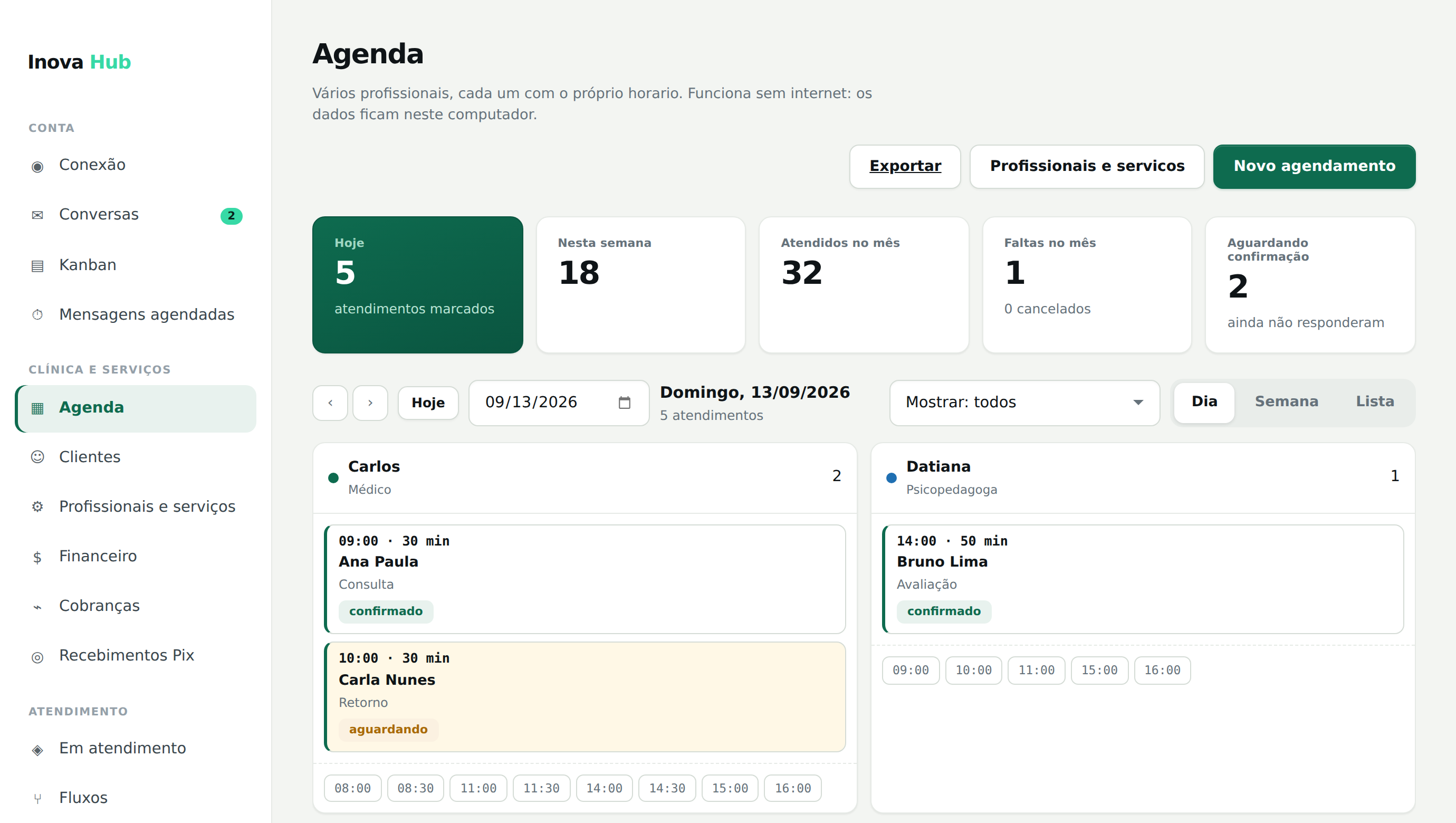Click the Conversas envelope icon
Image resolution: width=1456 pixels, height=823 pixels.
point(37,215)
